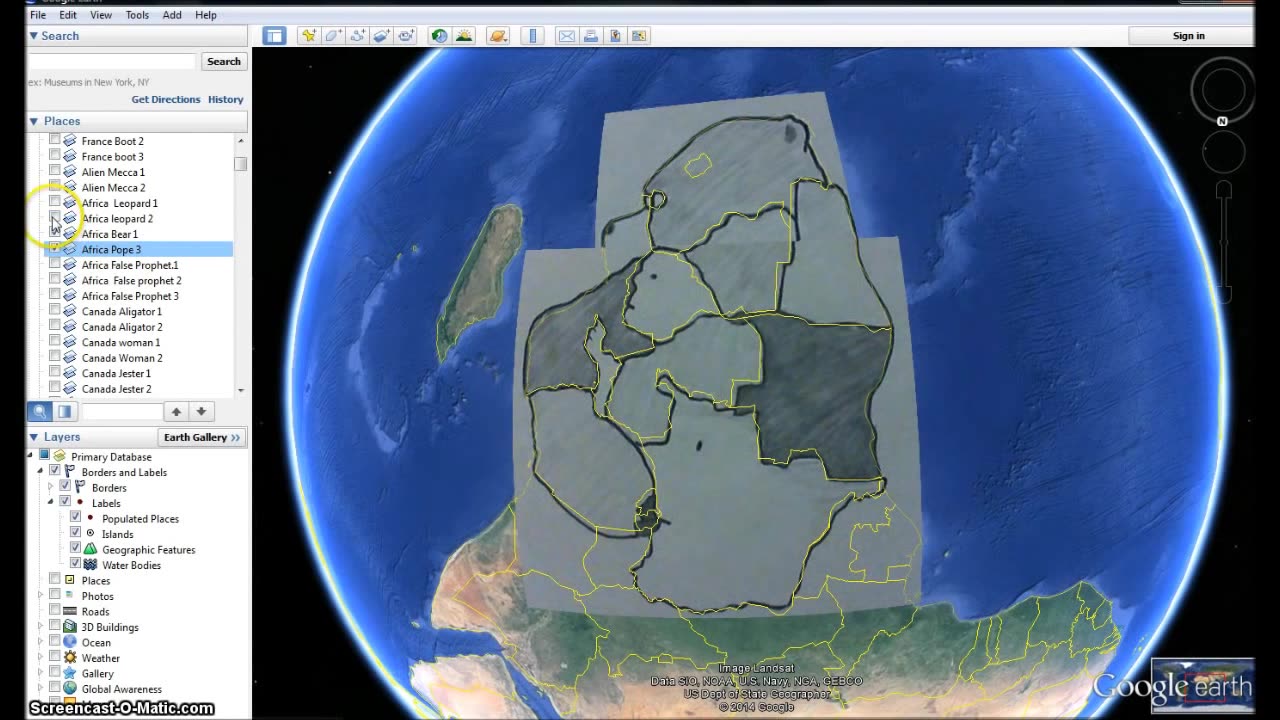This screenshot has height=720, width=1280.
Task: Open the Edit menu
Action: pyautogui.click(x=68, y=15)
